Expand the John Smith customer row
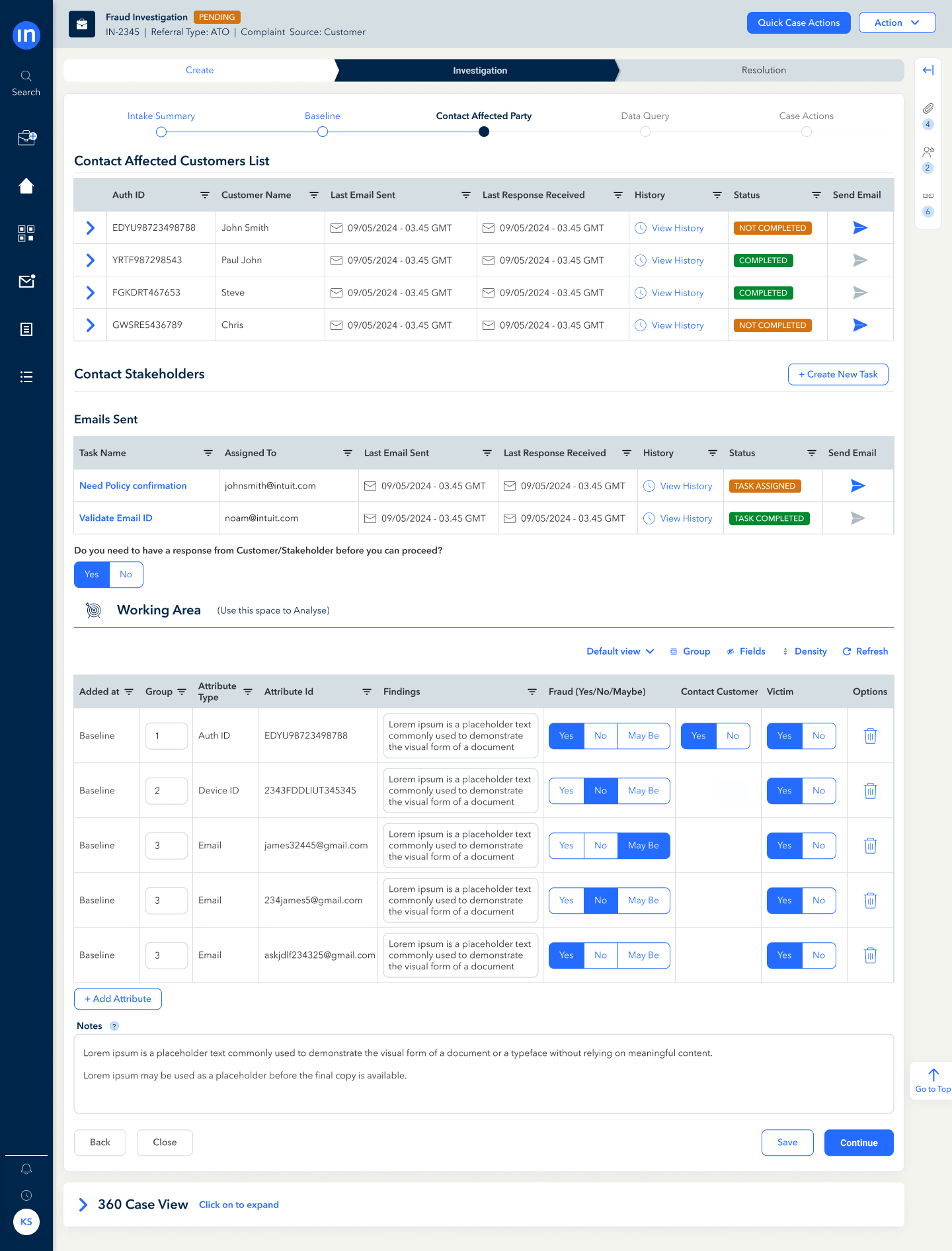 click(91, 228)
